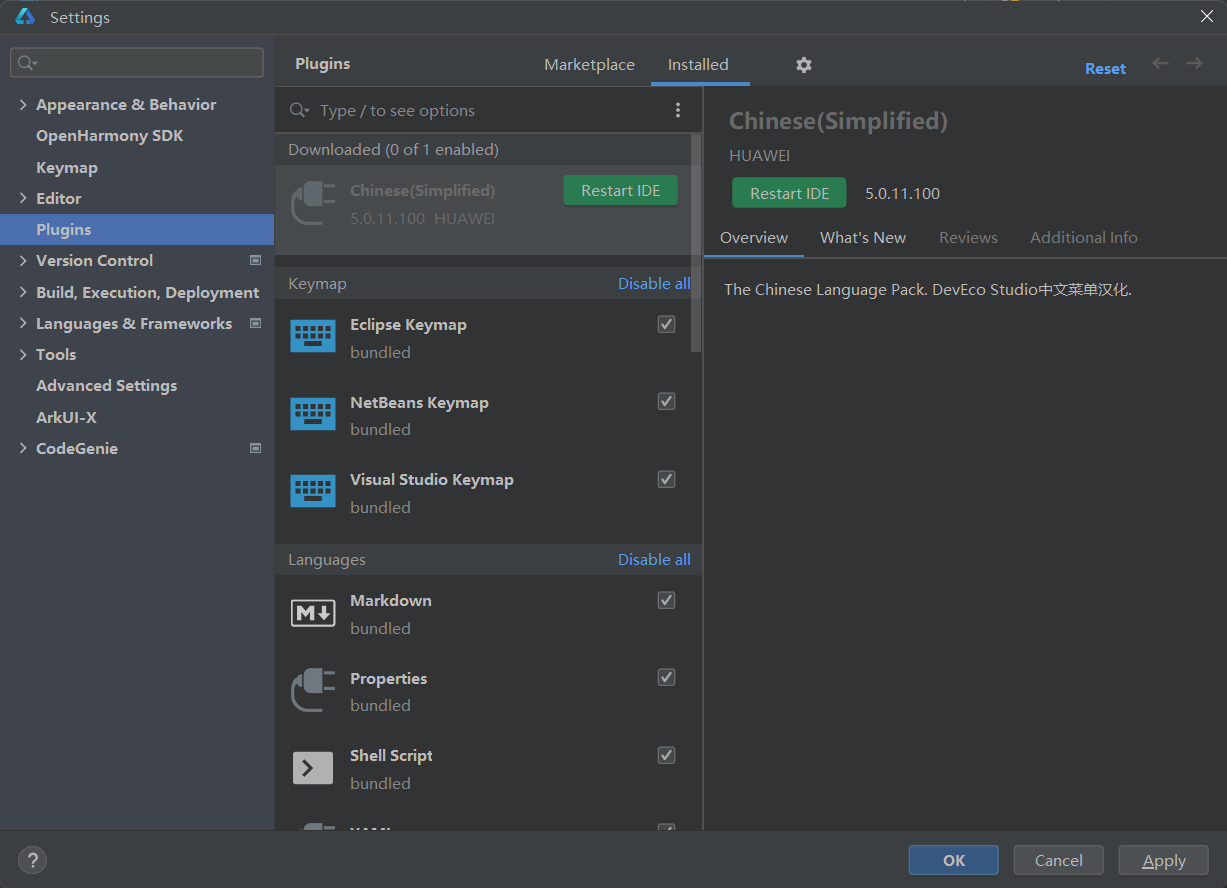Click the Shell Script terminal icon
The height and width of the screenshot is (888, 1227).
(313, 767)
